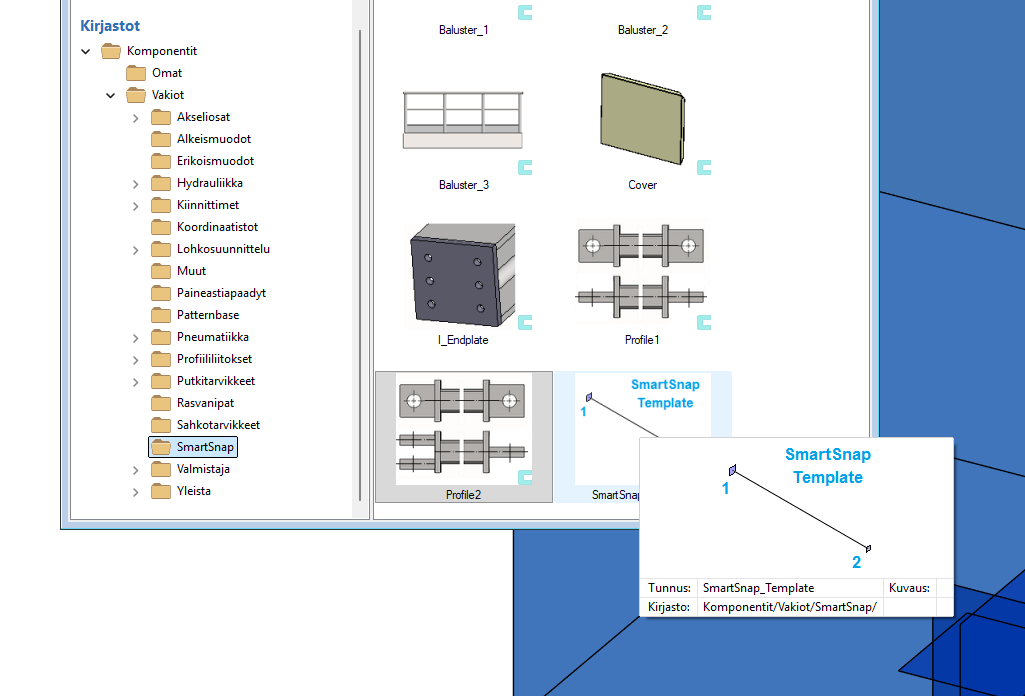Click the cyan marker icon on I_Endplate
The image size is (1025, 696).
(x=525, y=322)
